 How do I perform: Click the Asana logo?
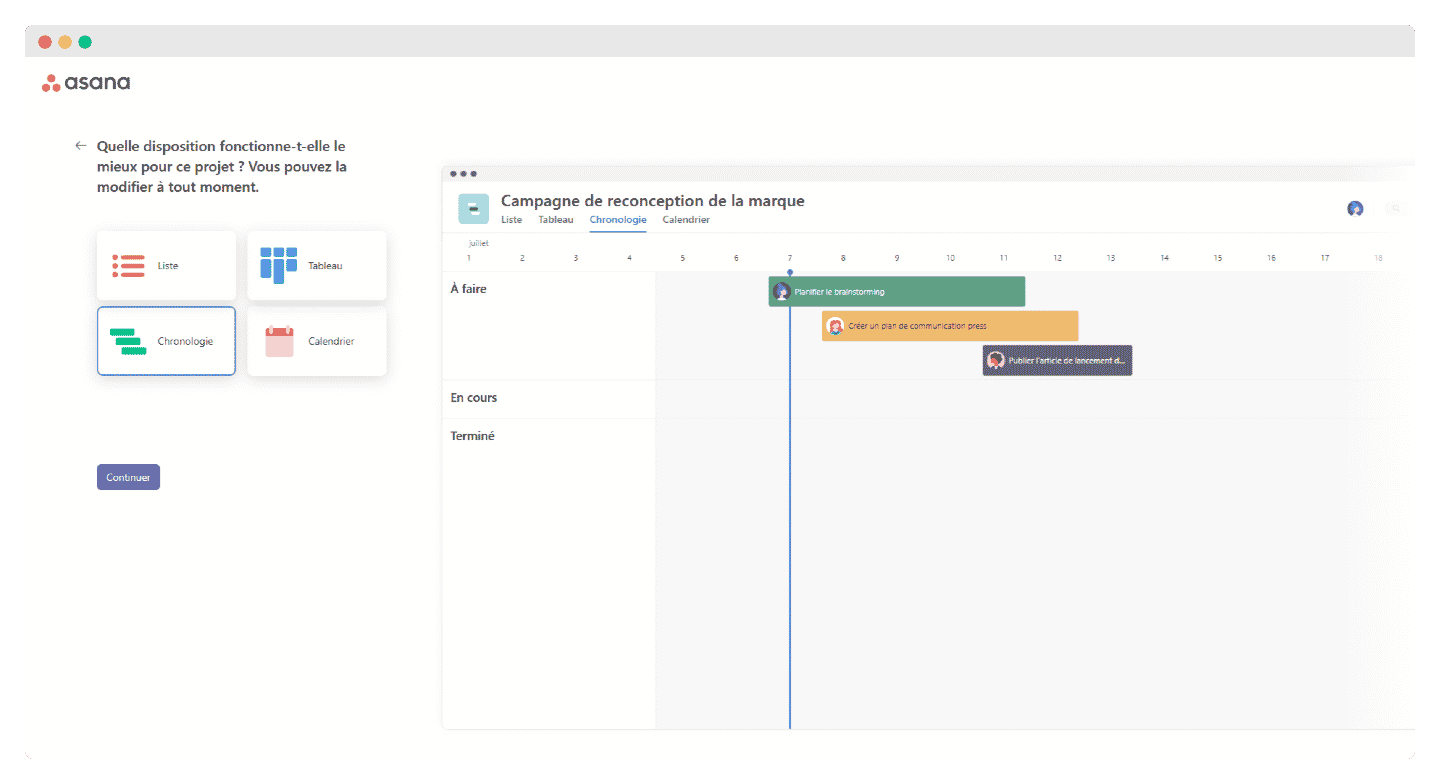(86, 83)
